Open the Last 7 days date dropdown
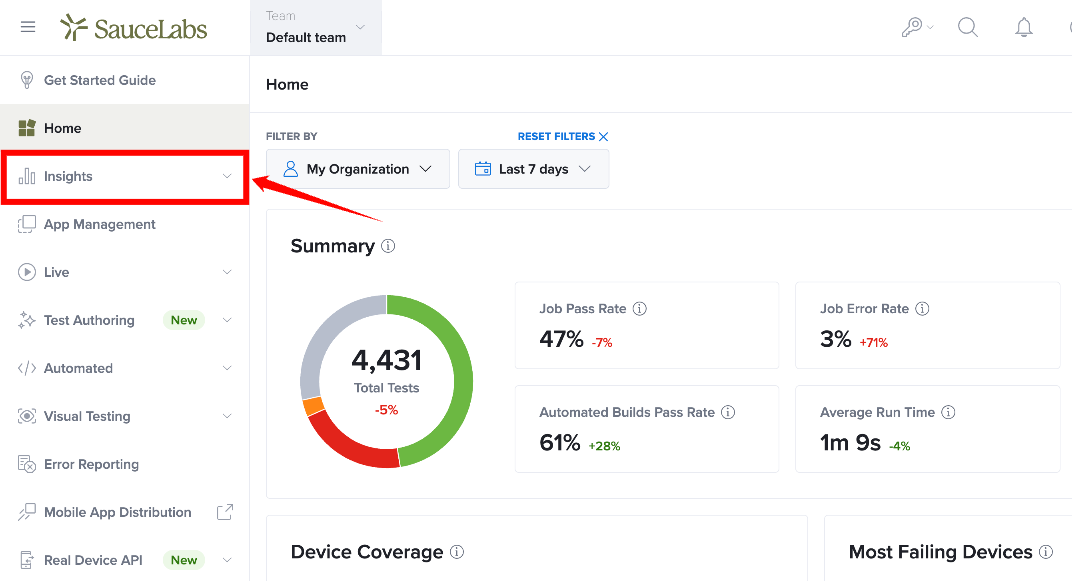This screenshot has height=581, width=1072. pos(533,169)
